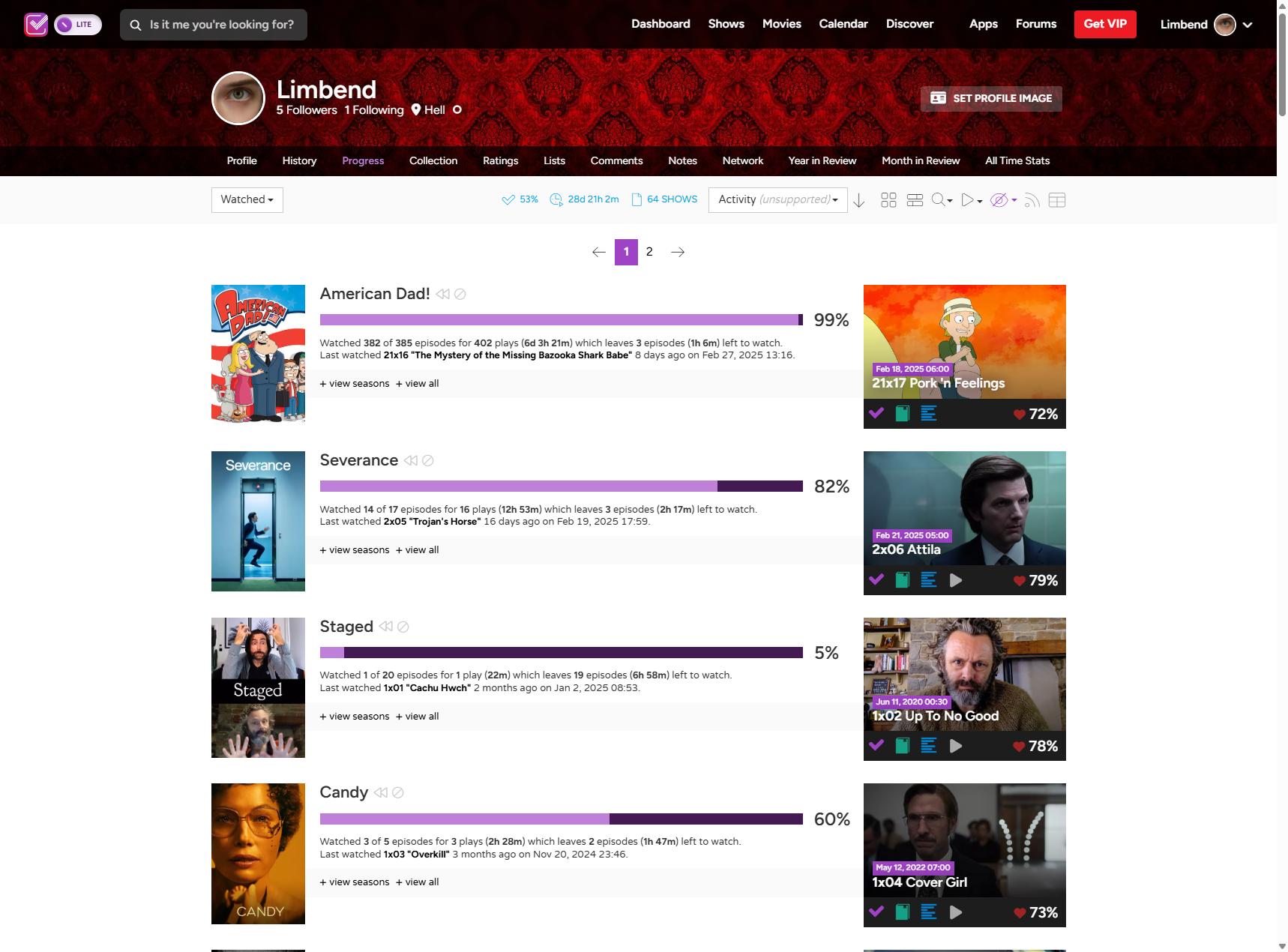
Task: Add 1x02 Up To No Good to collection
Action: pos(903,746)
